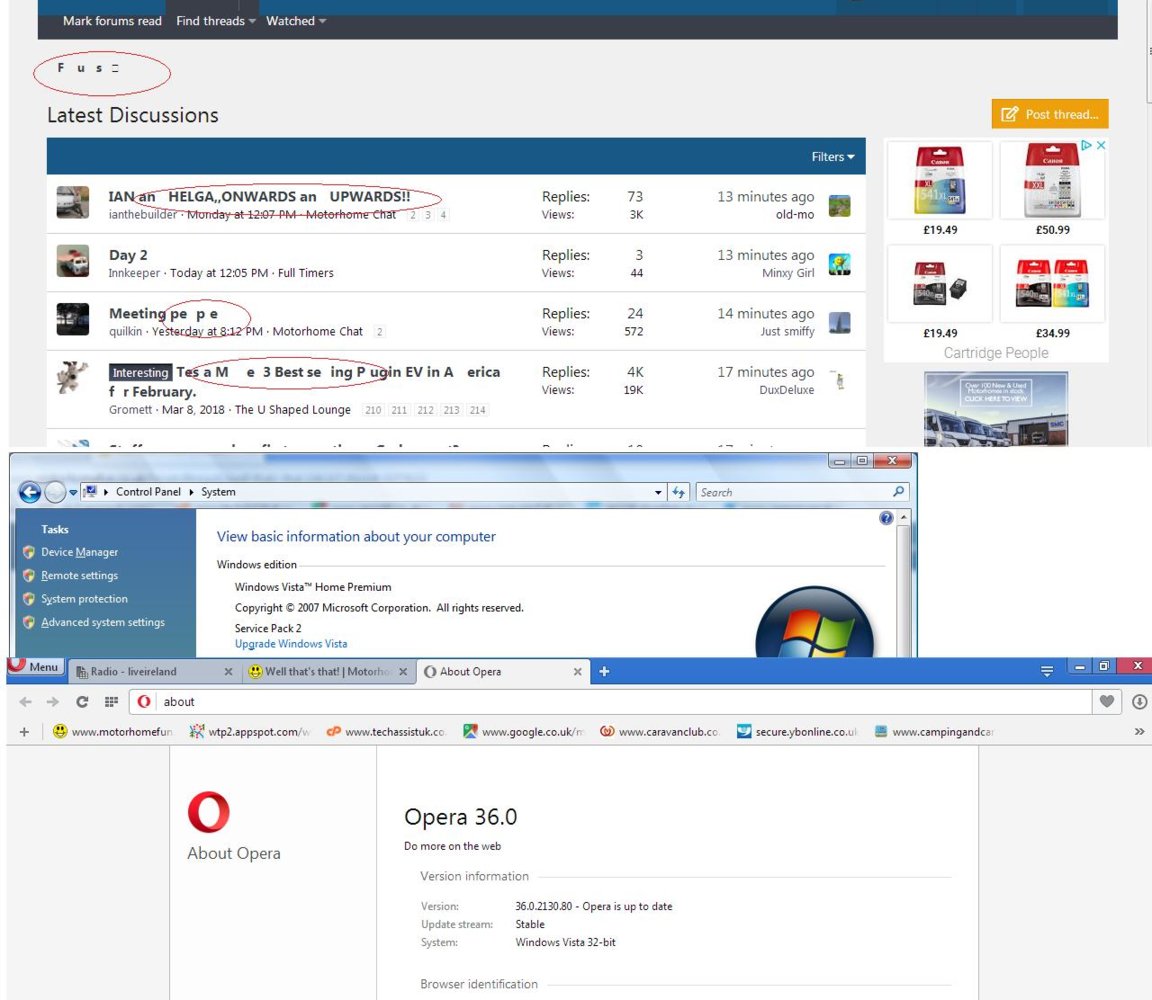Open the IAN and HELGA thread title

tap(259, 196)
